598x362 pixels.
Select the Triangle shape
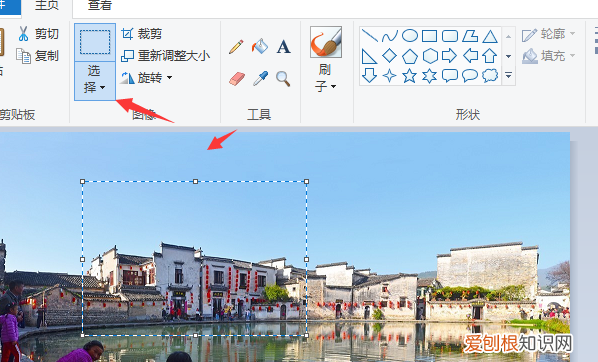[490, 36]
